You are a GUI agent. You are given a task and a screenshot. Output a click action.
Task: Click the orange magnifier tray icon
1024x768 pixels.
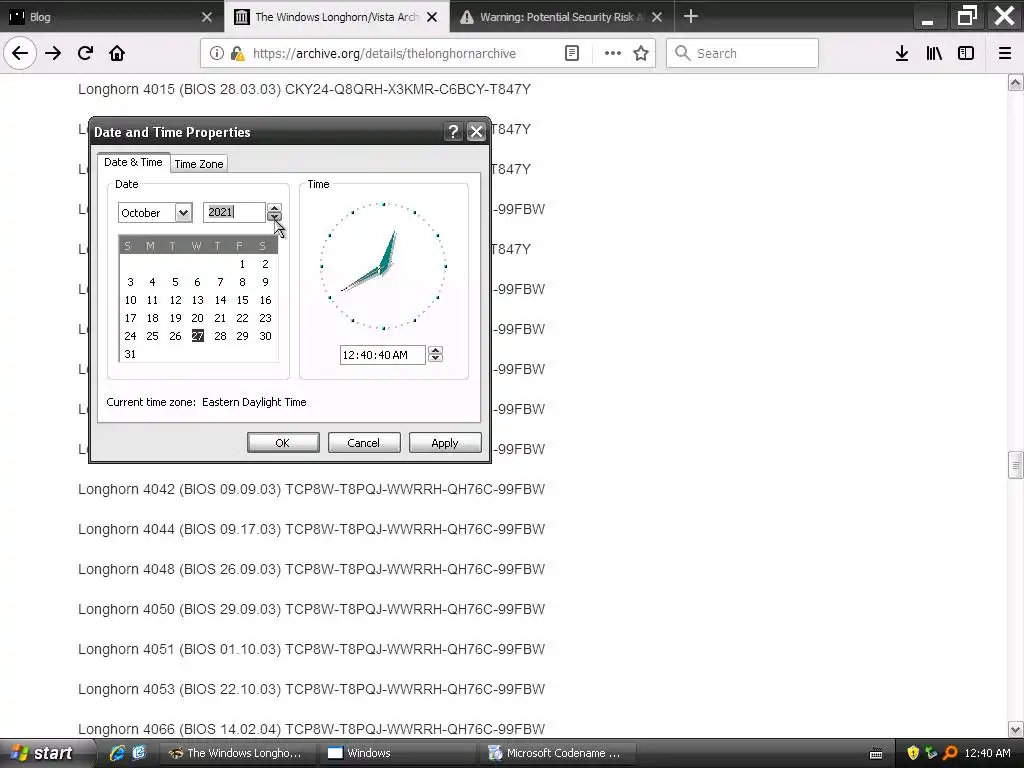(950, 753)
